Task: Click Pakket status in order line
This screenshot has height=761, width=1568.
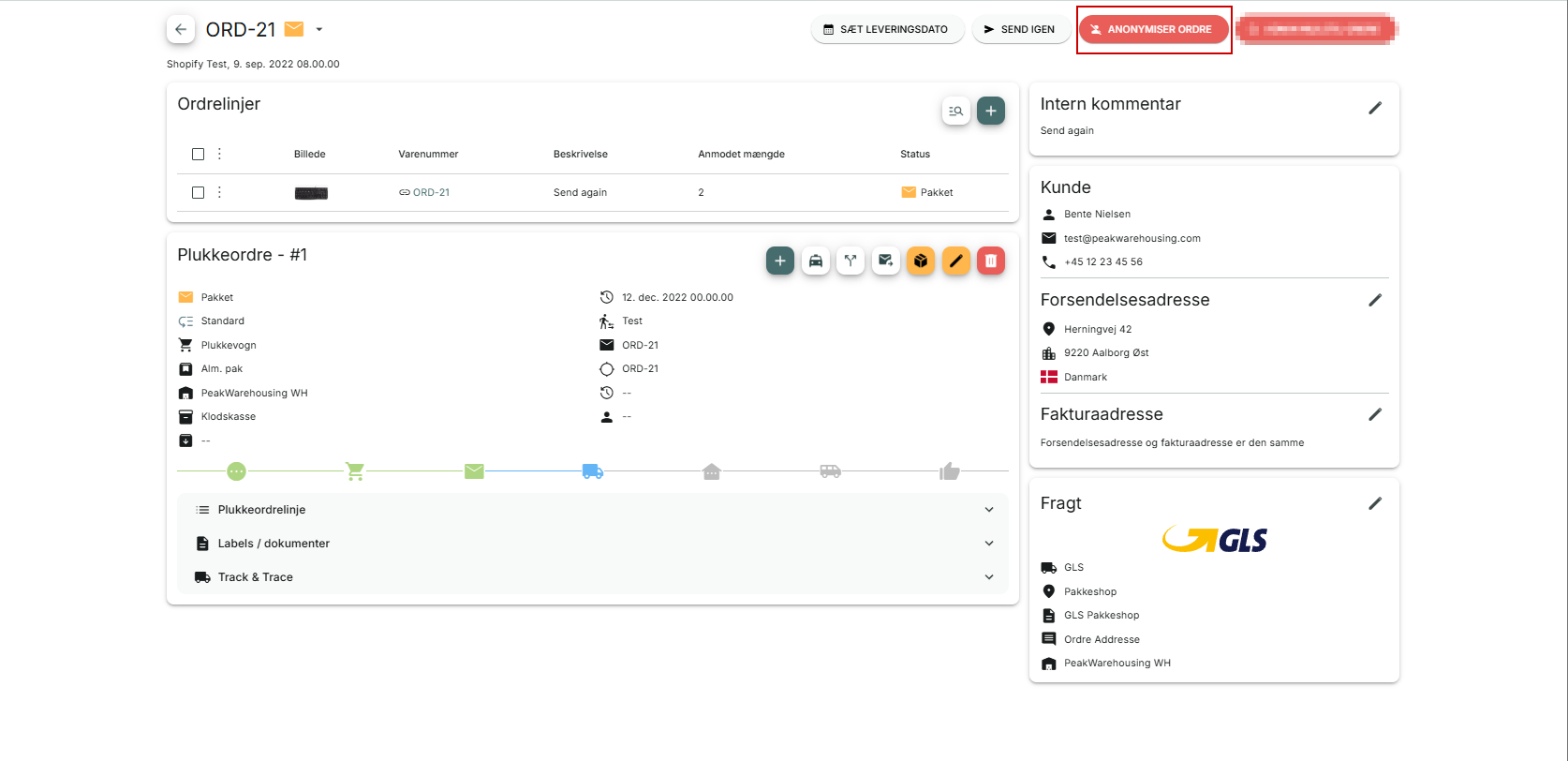Action: (927, 192)
